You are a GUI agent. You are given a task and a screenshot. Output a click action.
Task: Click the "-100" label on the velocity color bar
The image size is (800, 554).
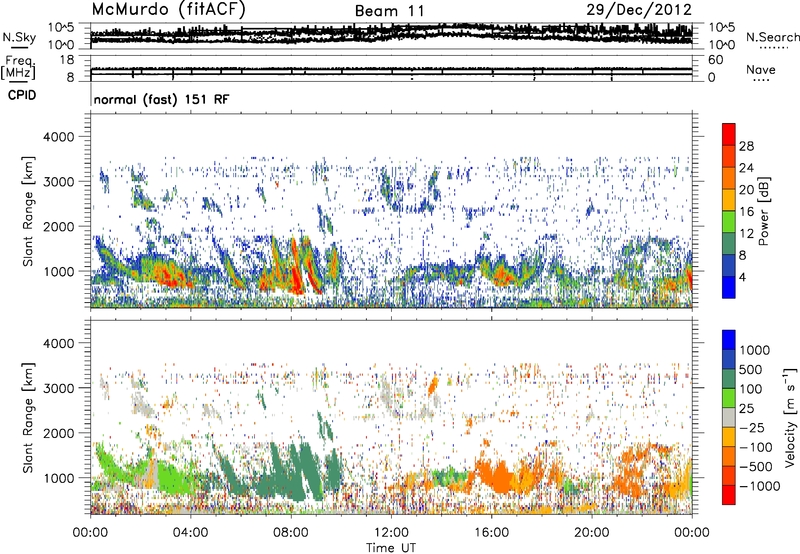click(756, 447)
